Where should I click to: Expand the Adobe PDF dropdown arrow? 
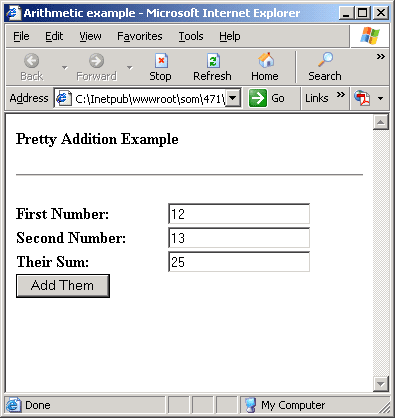point(380,99)
